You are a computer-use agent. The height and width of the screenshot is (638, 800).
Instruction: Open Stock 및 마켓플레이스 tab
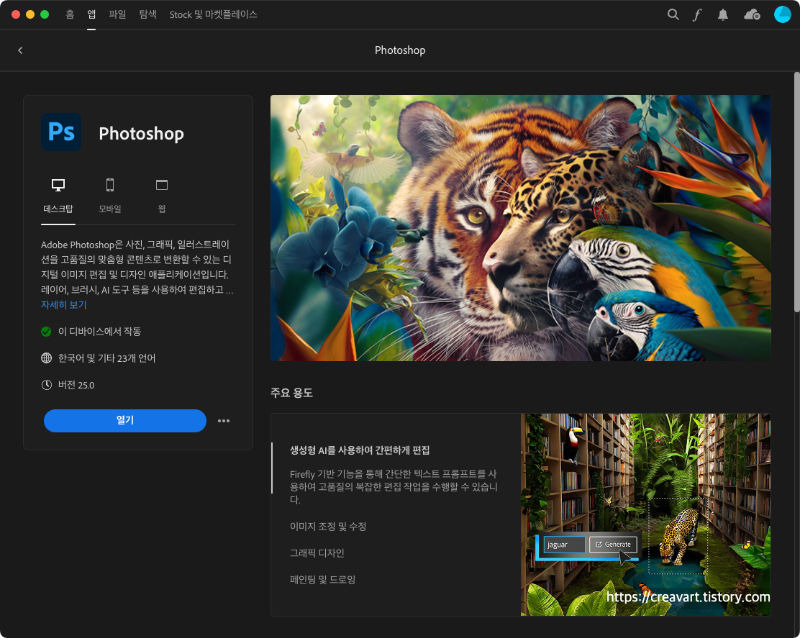click(213, 14)
